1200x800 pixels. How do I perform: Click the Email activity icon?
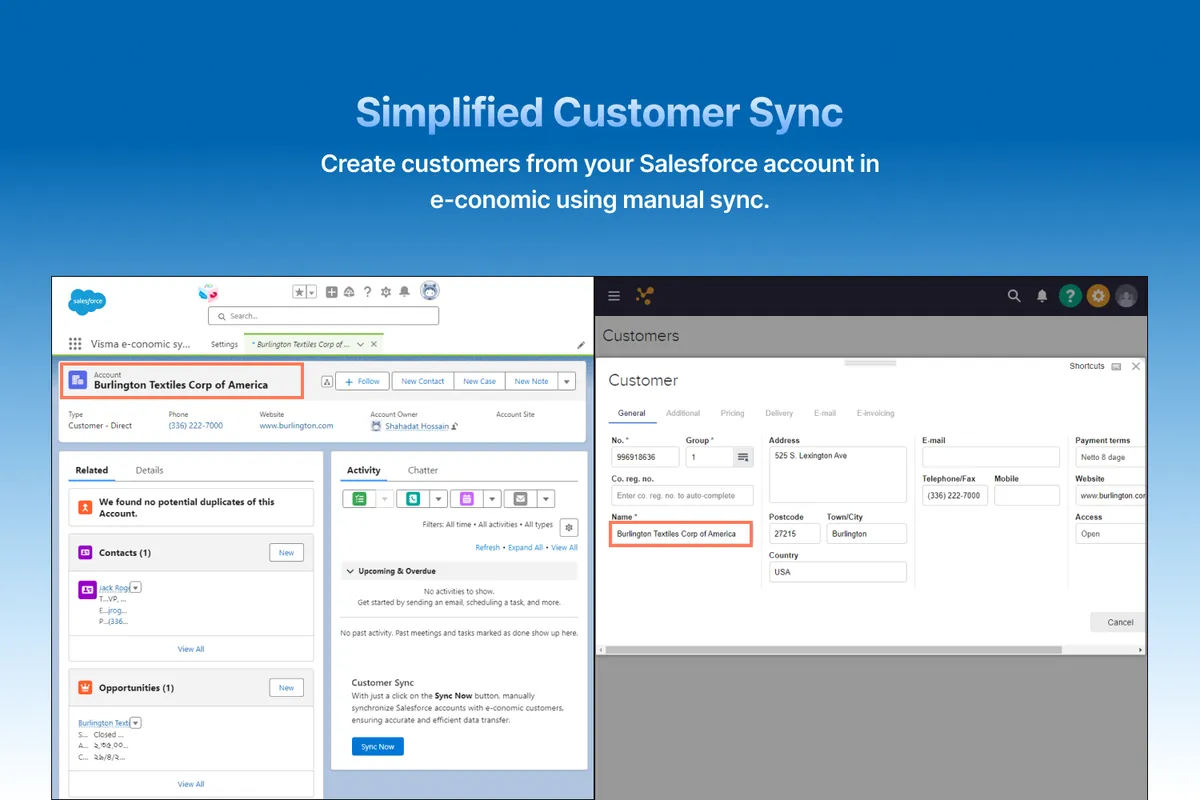coord(521,498)
